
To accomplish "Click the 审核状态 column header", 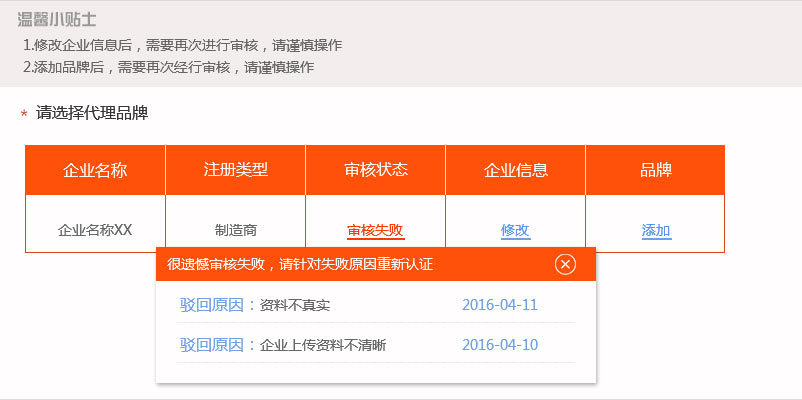I will coord(375,170).
